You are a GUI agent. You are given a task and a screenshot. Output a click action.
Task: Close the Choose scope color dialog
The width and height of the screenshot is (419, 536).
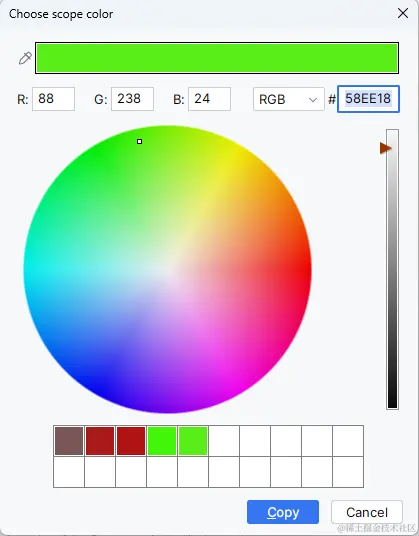coord(403,13)
